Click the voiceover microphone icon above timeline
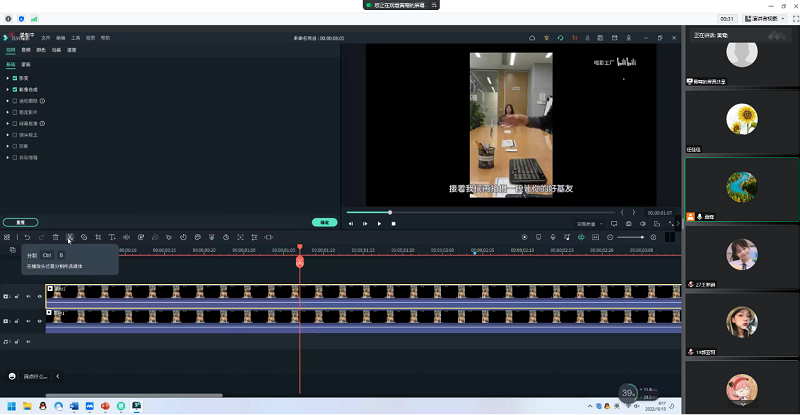 (553, 237)
